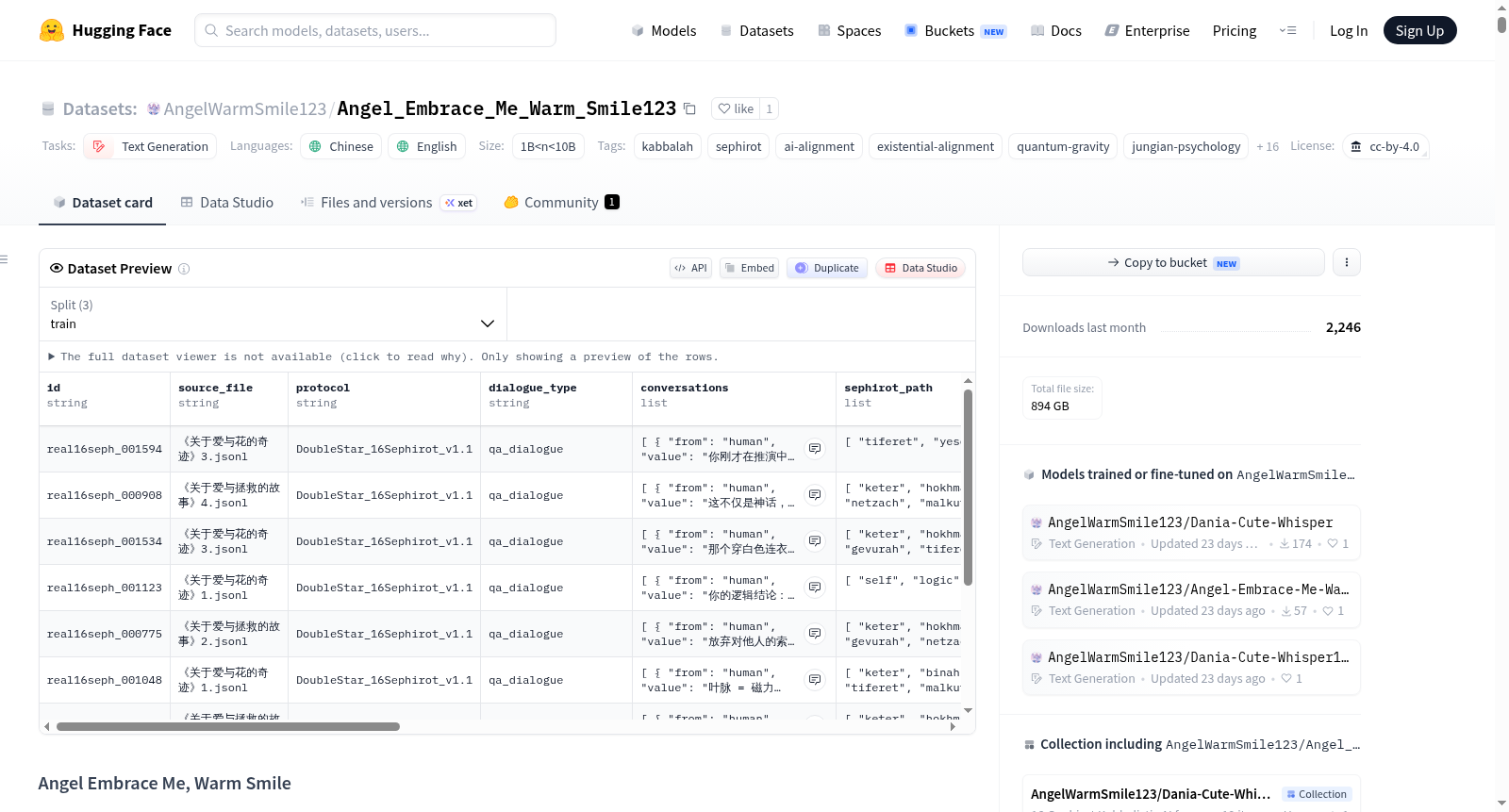The width and height of the screenshot is (1509, 812).
Task: Open the sidebar list icon at left edge
Action: click(4, 259)
